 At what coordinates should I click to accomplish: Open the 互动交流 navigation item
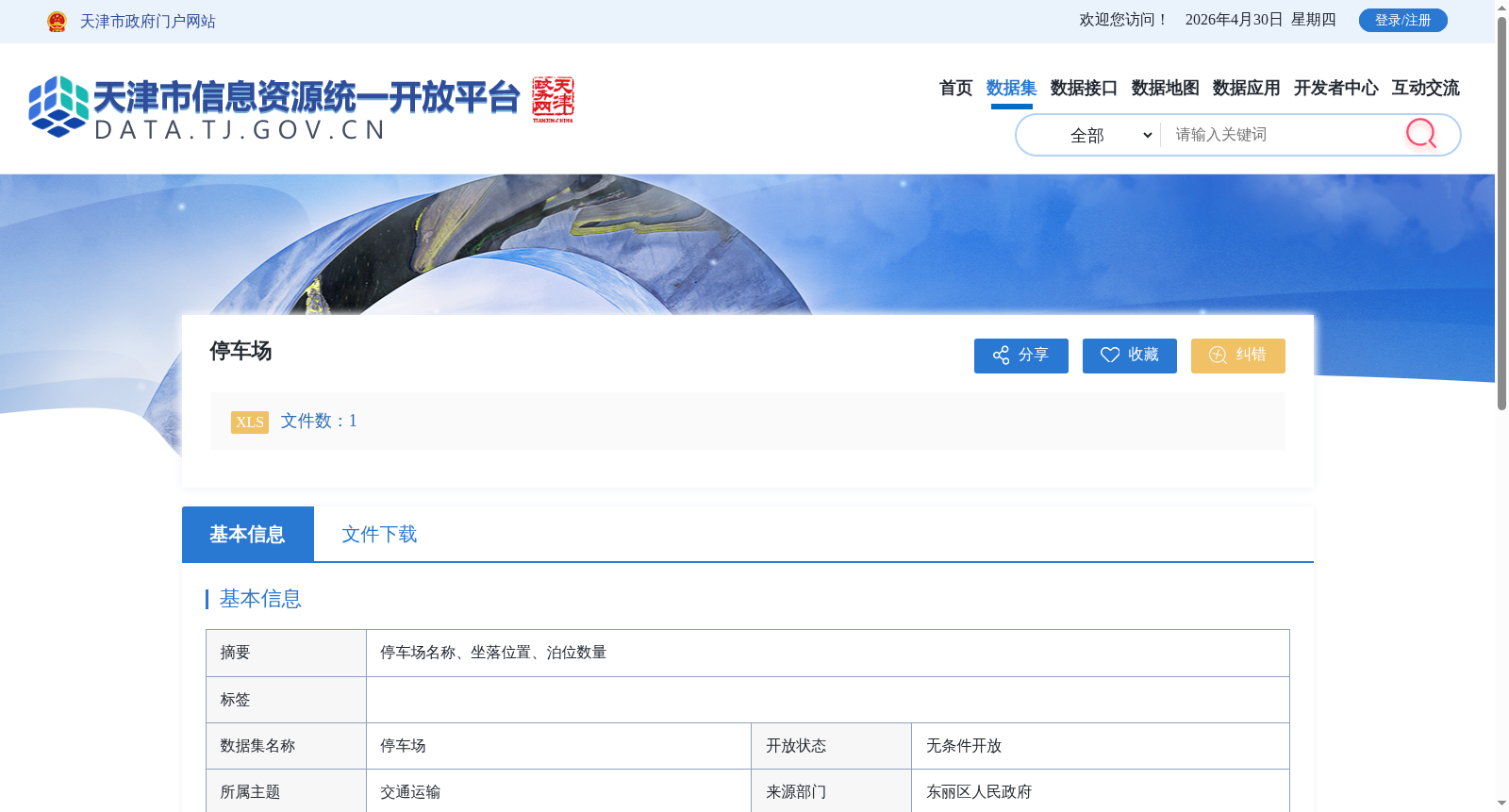pyautogui.click(x=1425, y=88)
